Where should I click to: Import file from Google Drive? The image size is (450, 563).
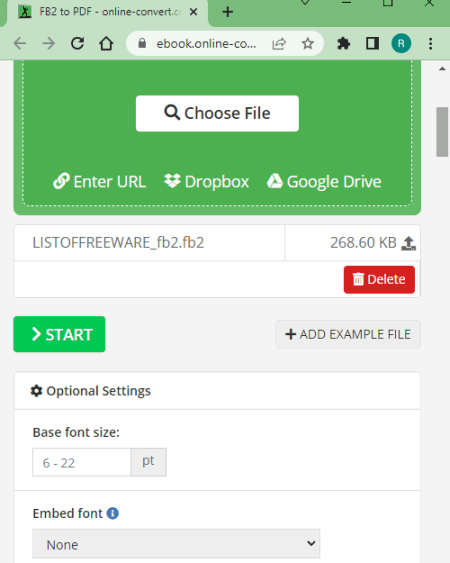pos(324,182)
